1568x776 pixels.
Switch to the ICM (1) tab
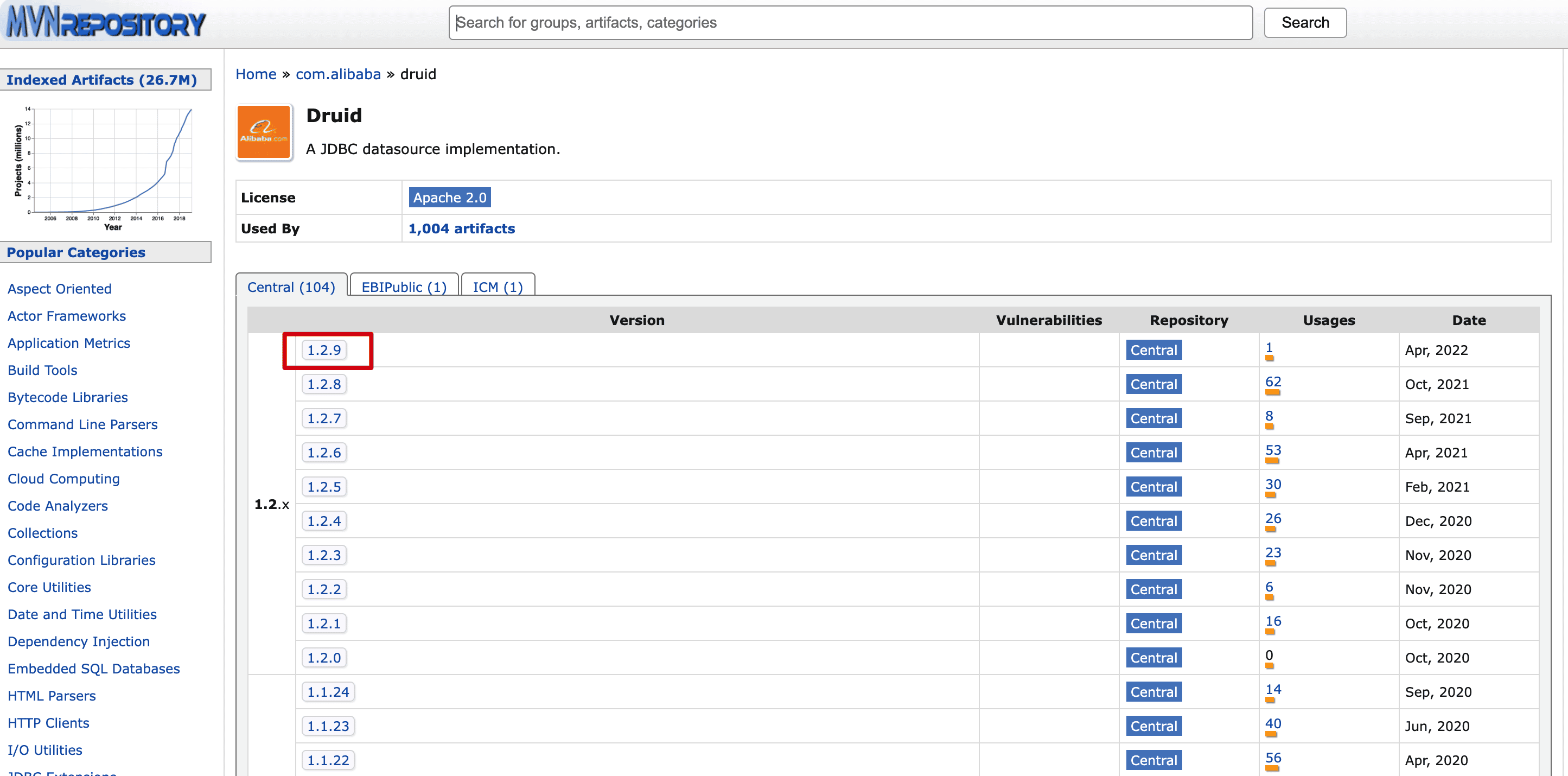(498, 287)
